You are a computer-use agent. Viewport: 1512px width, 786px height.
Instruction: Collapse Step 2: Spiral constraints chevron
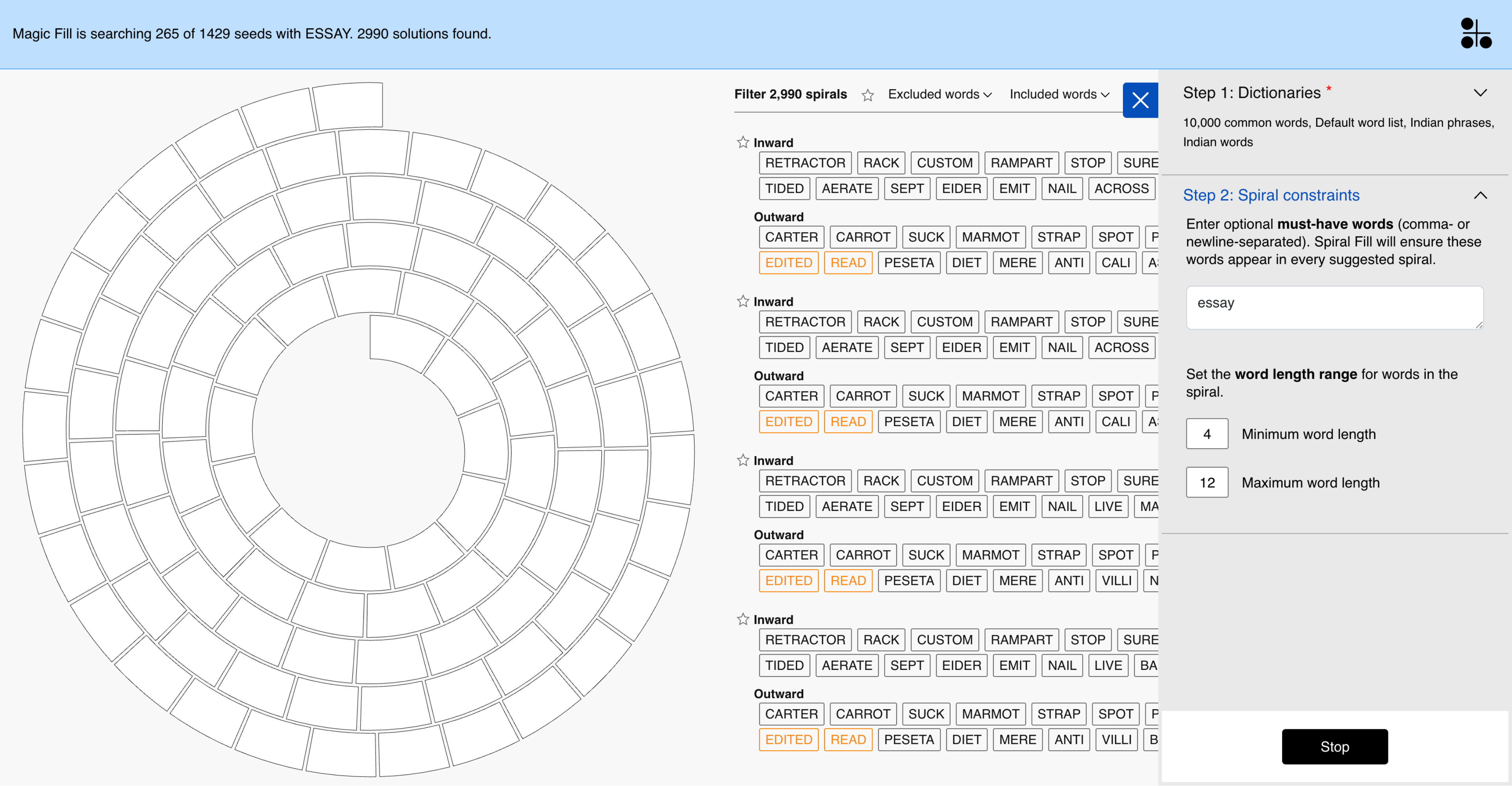pos(1480,195)
